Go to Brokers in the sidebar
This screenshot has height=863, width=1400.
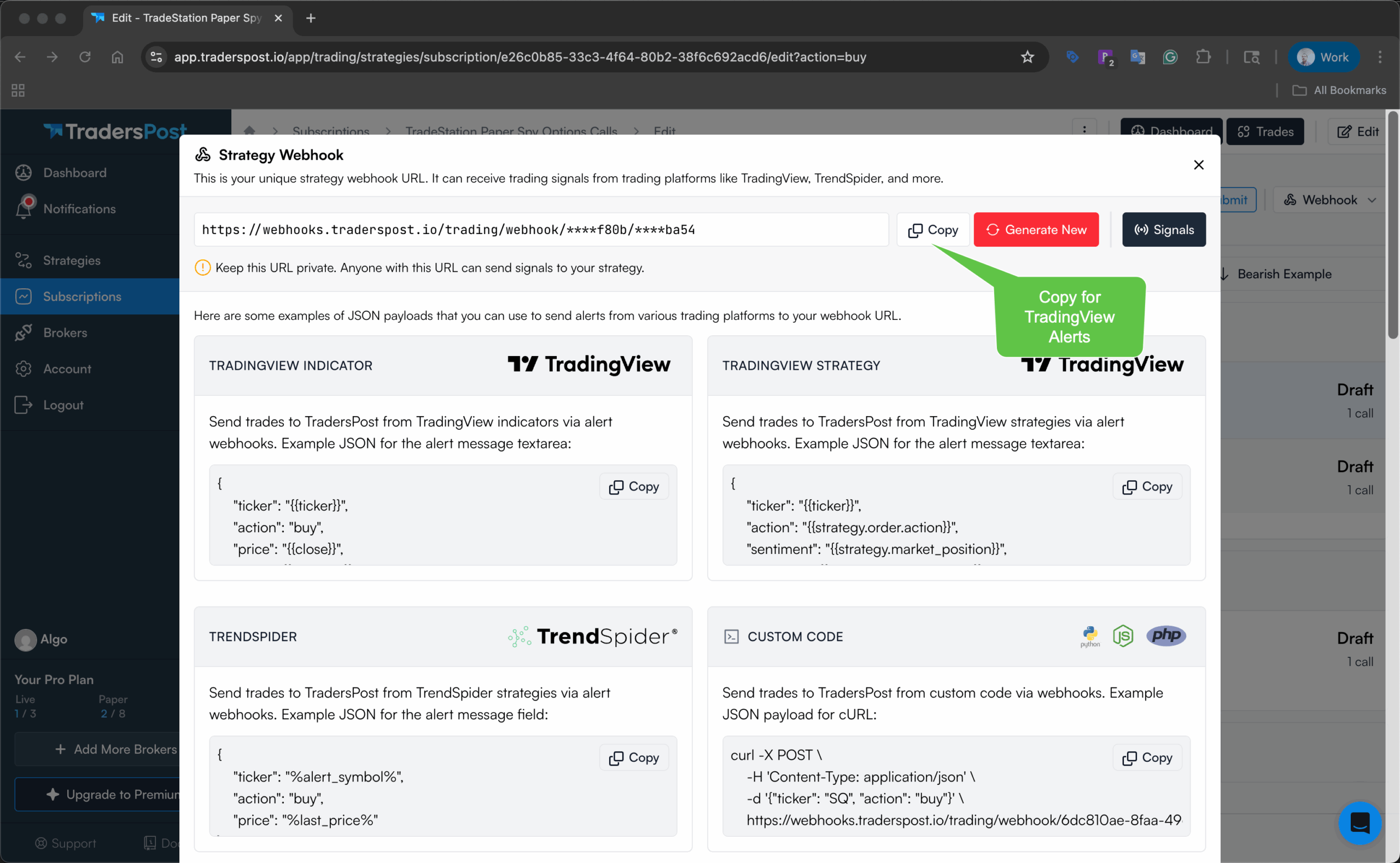click(65, 333)
